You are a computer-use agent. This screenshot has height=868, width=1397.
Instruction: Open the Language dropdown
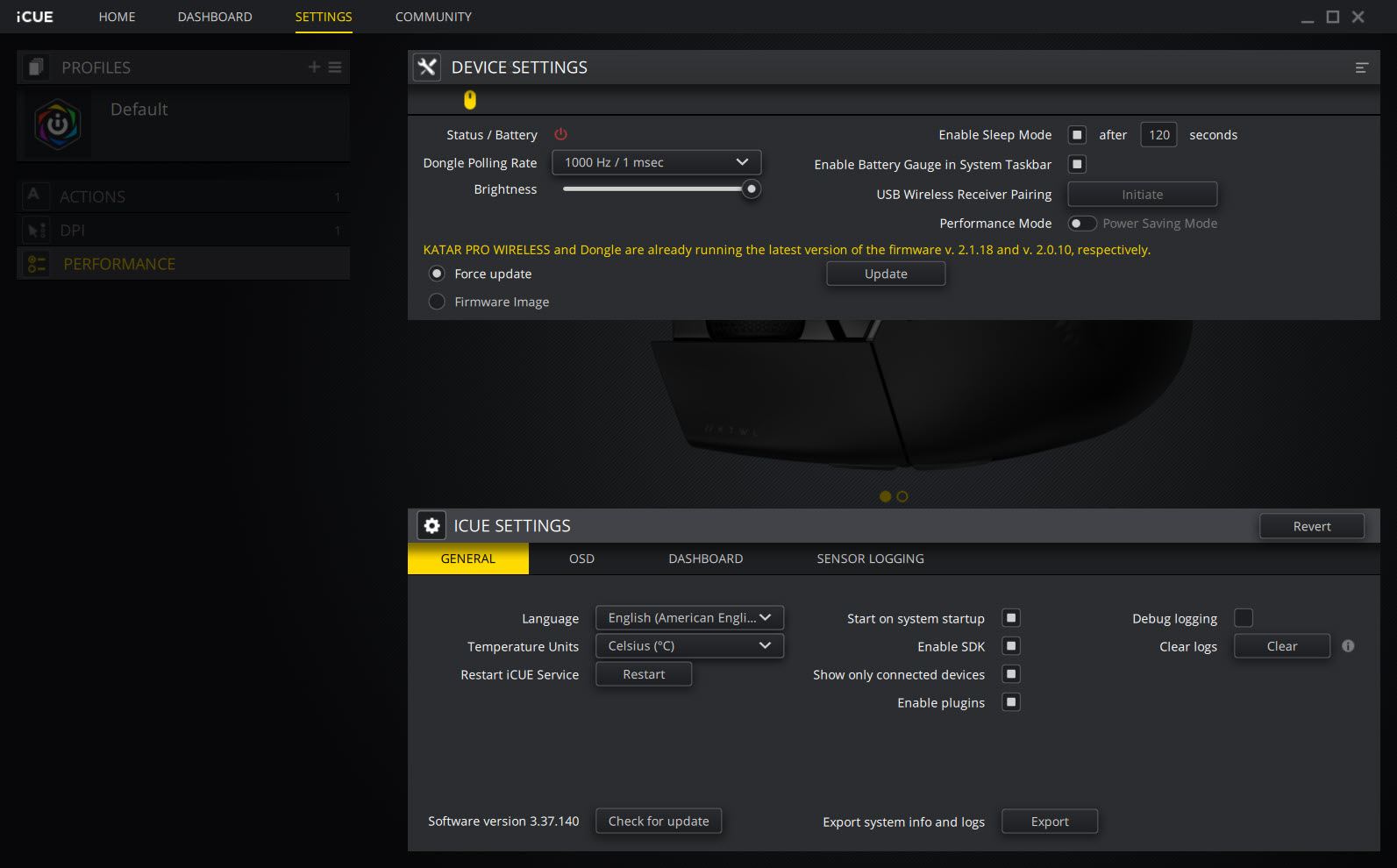(x=689, y=618)
